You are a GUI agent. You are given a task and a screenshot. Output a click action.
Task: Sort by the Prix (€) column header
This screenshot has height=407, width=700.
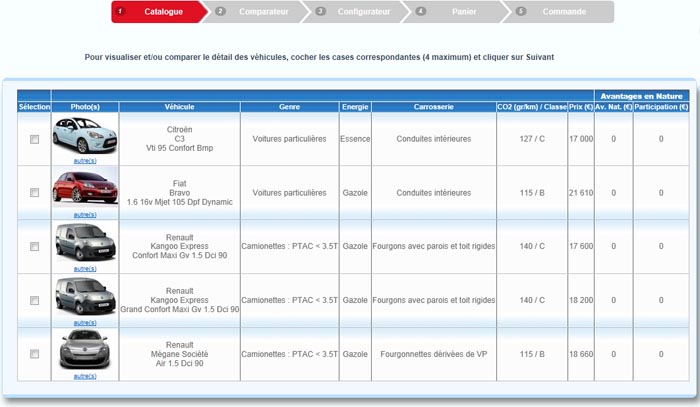[581, 106]
